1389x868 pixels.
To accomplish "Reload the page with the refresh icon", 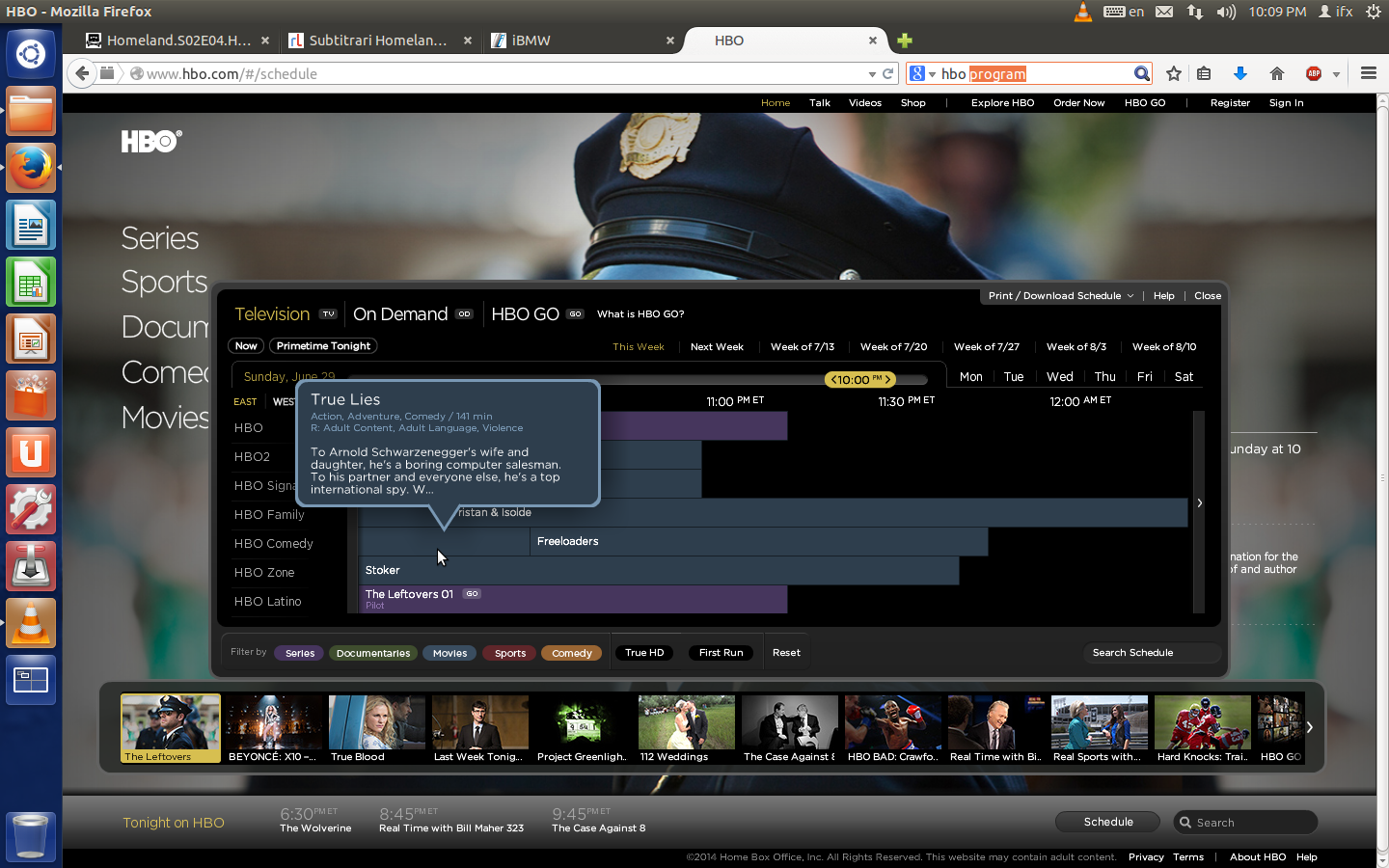I will (888, 73).
